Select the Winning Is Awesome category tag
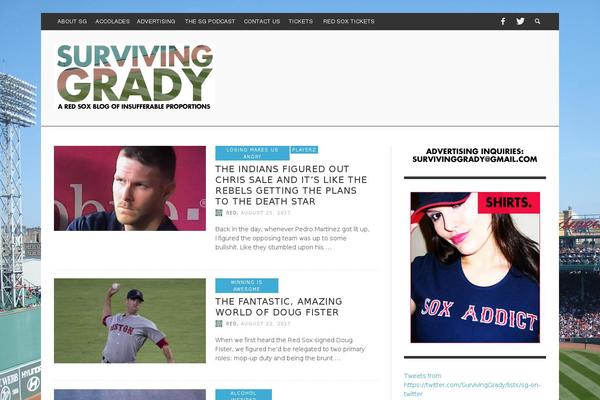The height and width of the screenshot is (400, 600). click(247, 286)
